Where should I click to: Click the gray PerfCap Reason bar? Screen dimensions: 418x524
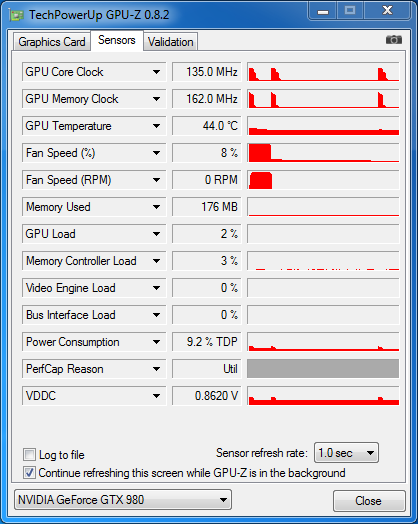pos(323,369)
